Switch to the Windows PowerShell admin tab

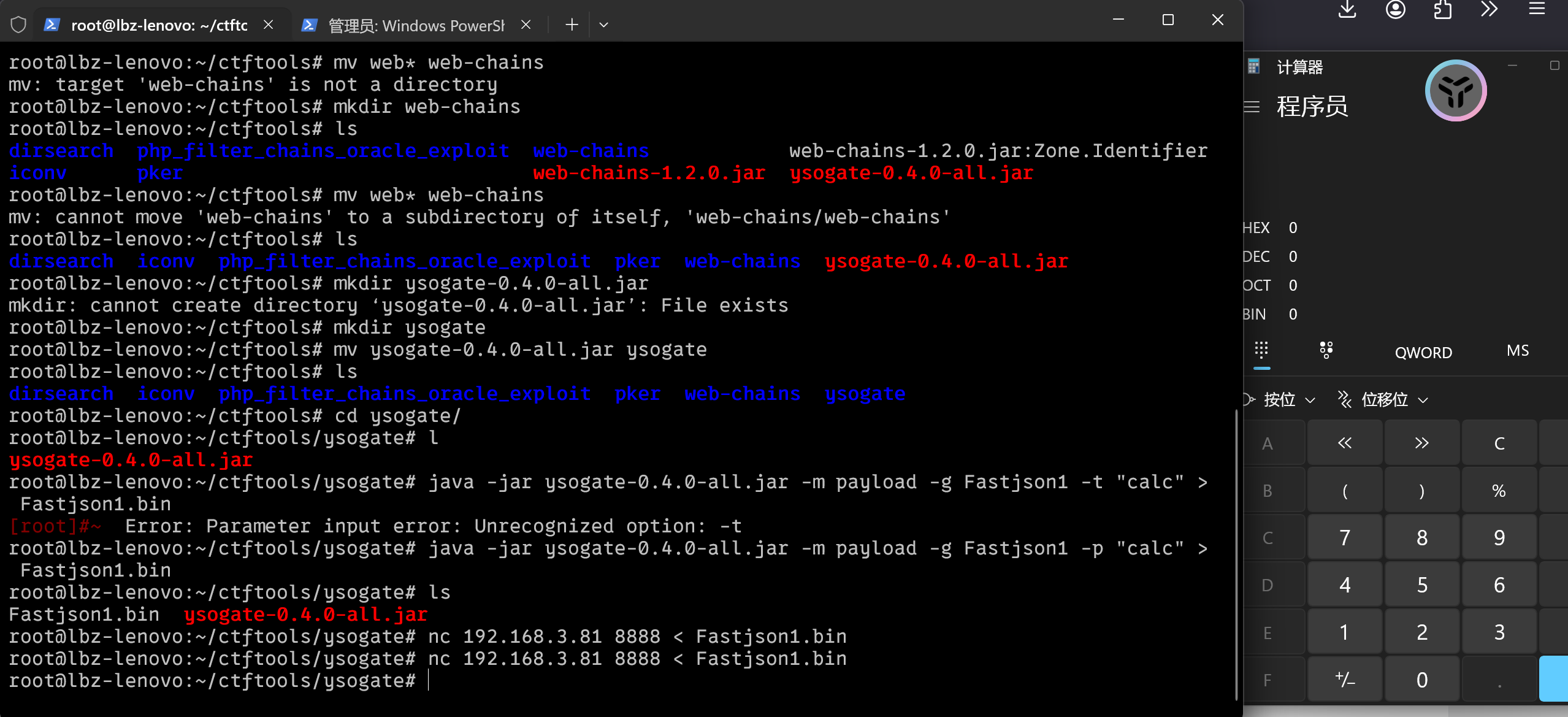(x=416, y=25)
